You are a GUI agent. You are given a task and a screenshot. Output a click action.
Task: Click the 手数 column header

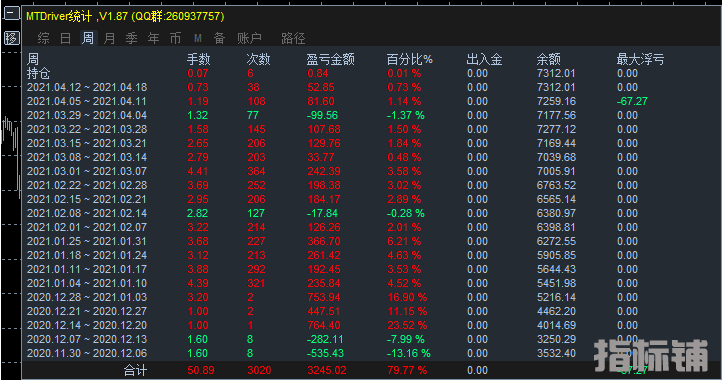click(198, 59)
